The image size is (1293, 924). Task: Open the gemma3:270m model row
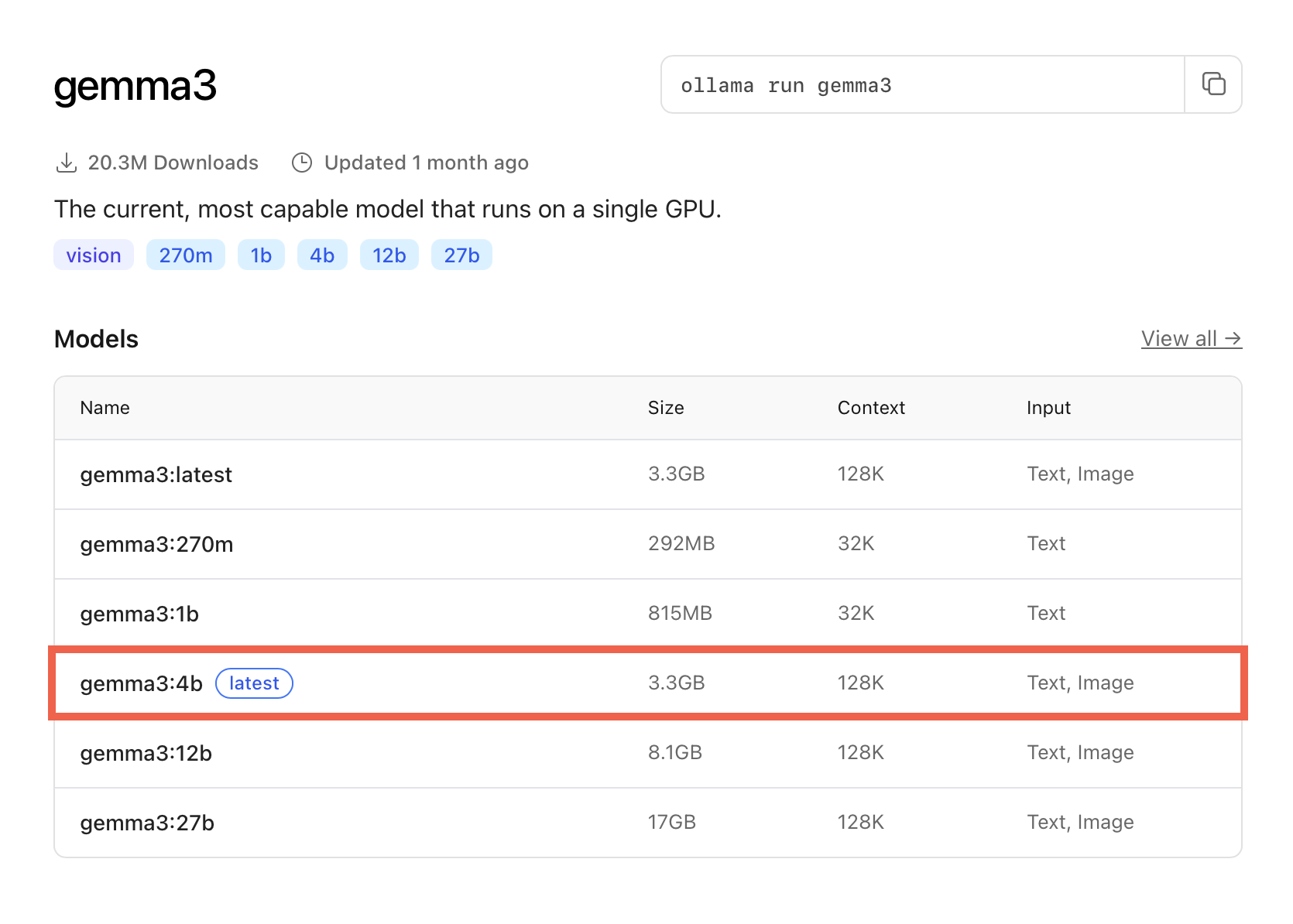click(156, 544)
